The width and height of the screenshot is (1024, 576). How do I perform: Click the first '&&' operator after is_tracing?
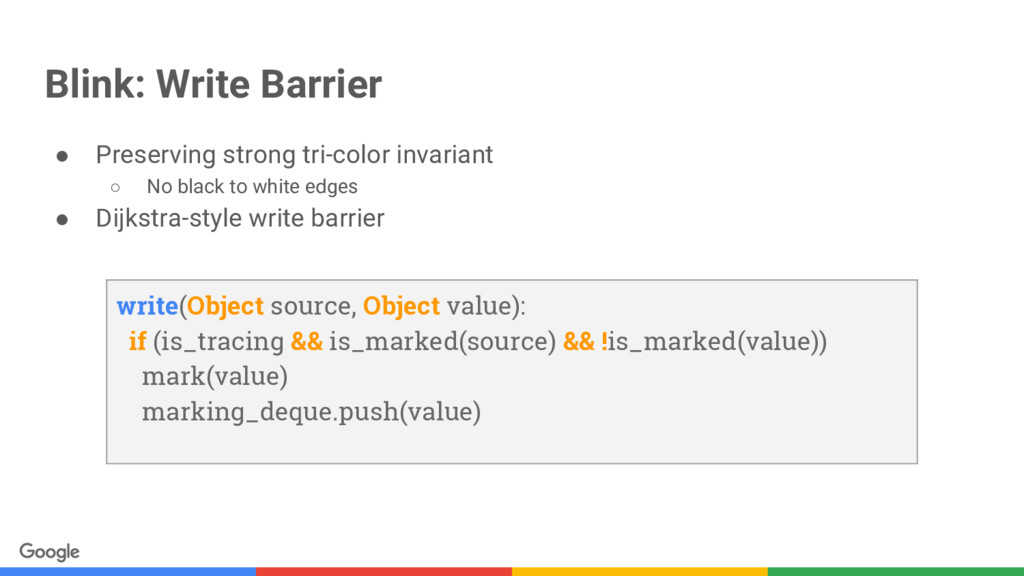pos(307,341)
